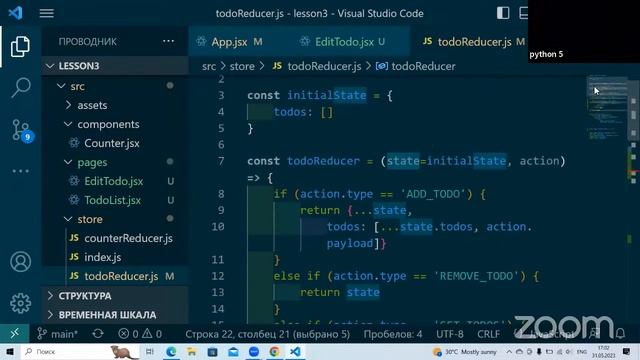Image resolution: width=640 pixels, height=360 pixels.
Task: Open EditTodo.jsx in the explorer
Action: (114, 181)
